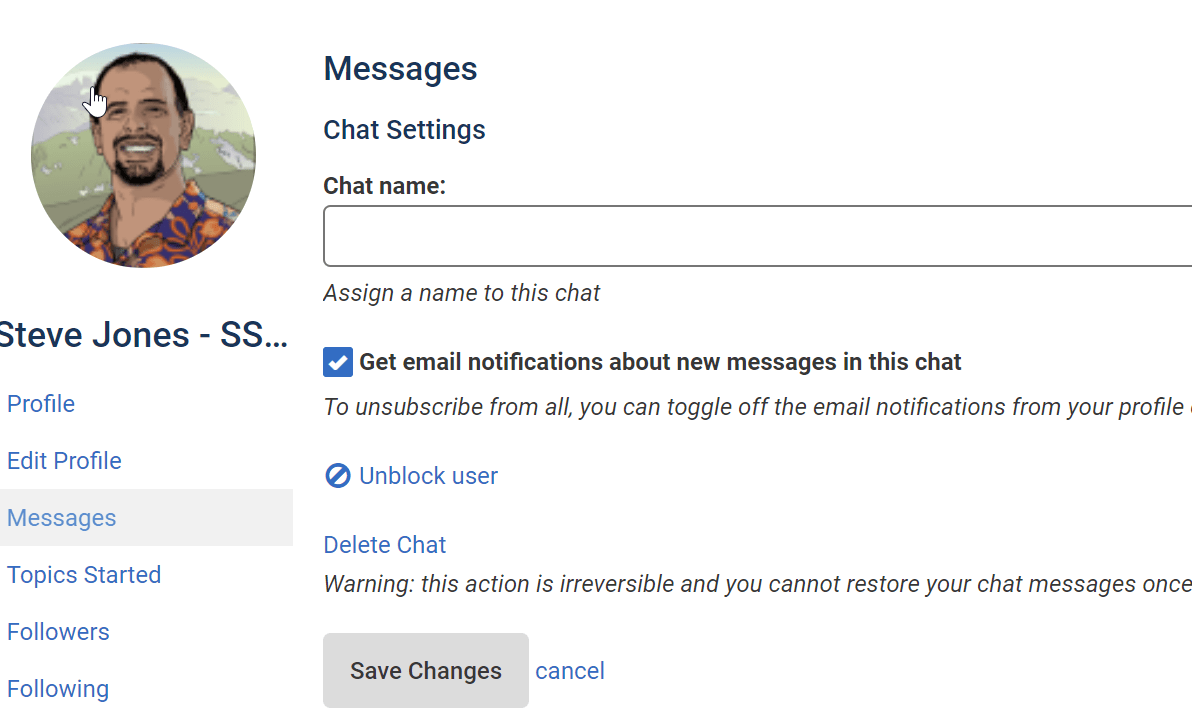1192x720 pixels.
Task: Select the Messages sidebar item
Action: tap(62, 518)
